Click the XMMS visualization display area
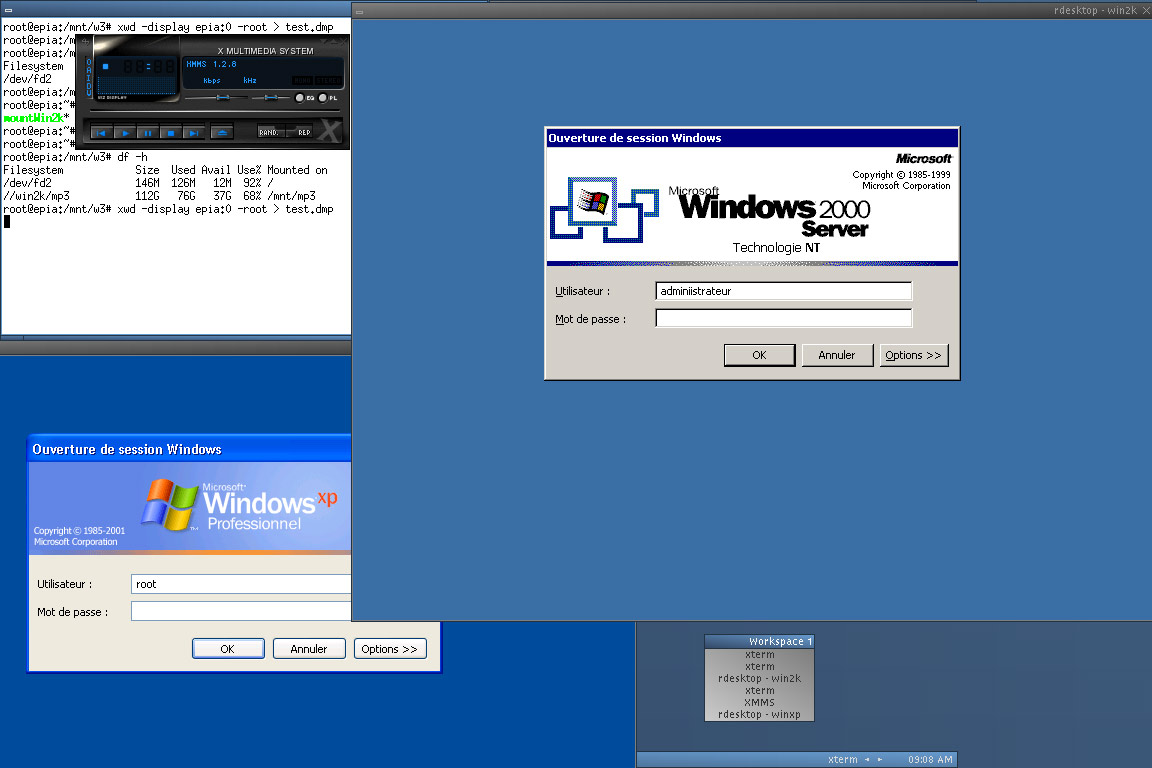The height and width of the screenshot is (768, 1152). click(x=137, y=85)
